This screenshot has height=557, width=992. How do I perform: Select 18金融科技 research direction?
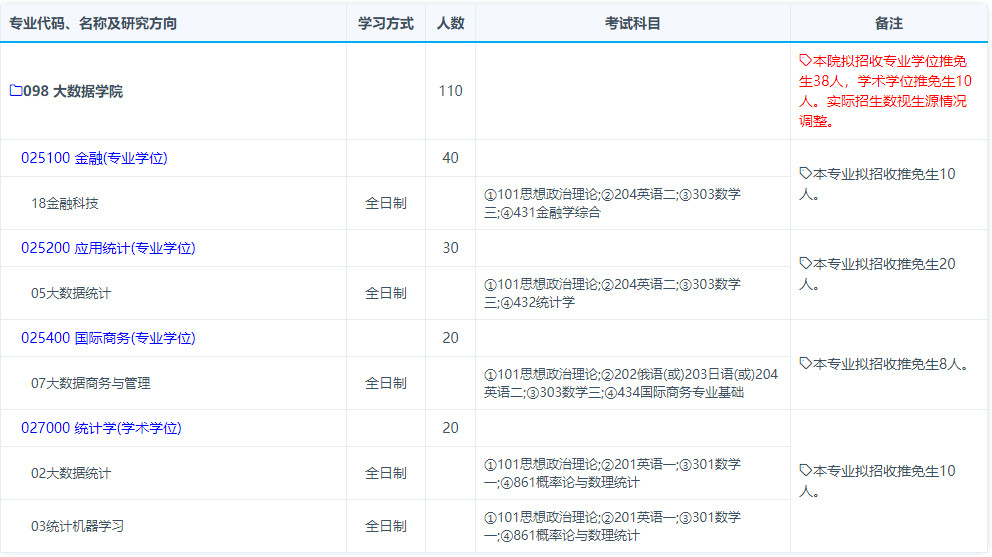[65, 203]
